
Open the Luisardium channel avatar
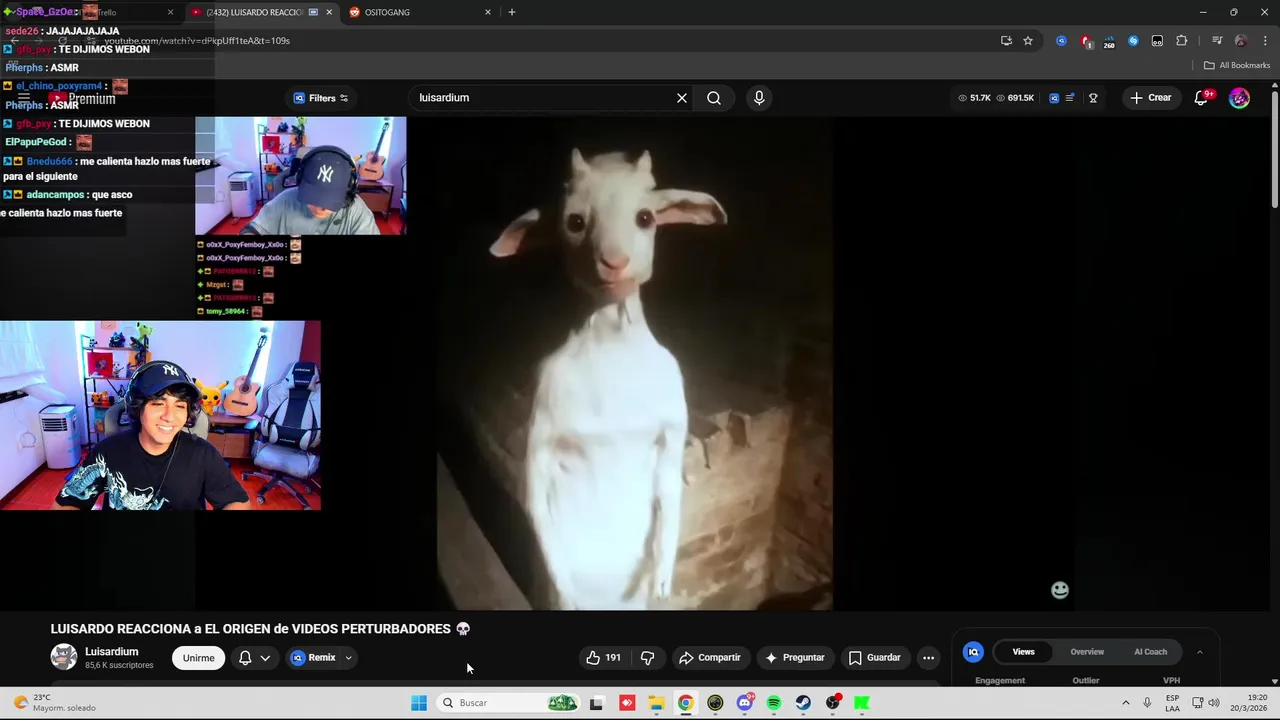64,657
